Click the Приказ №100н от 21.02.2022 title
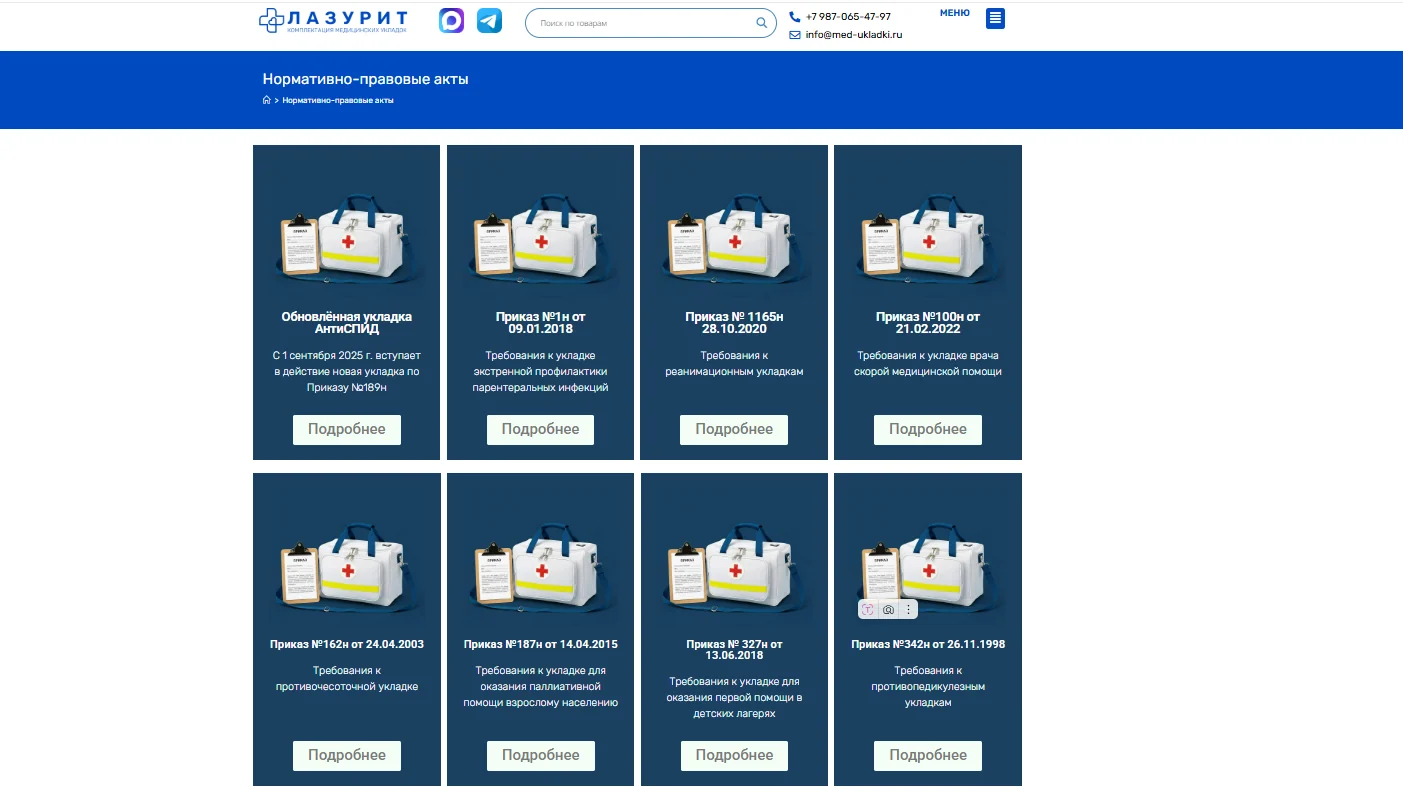Screen dimensions: 1403x793 click(927, 323)
